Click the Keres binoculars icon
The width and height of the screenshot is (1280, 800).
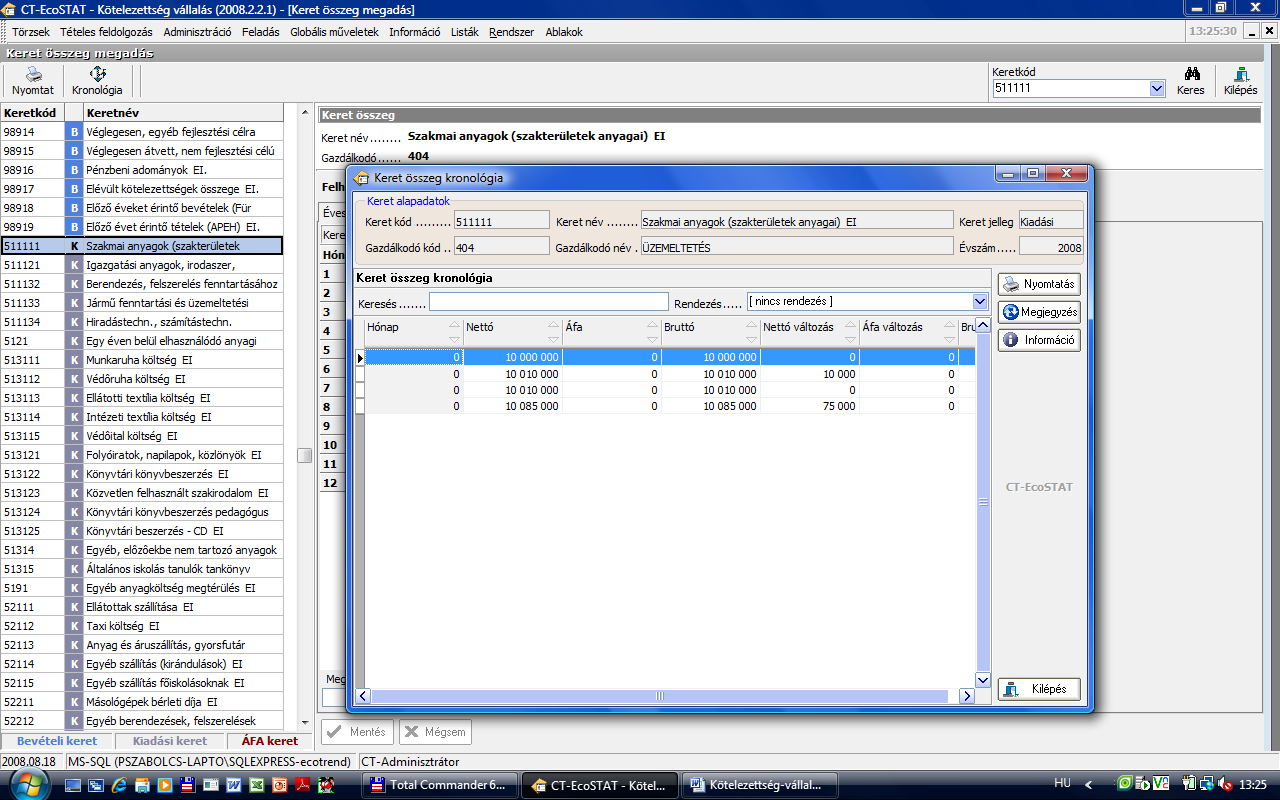point(1191,81)
